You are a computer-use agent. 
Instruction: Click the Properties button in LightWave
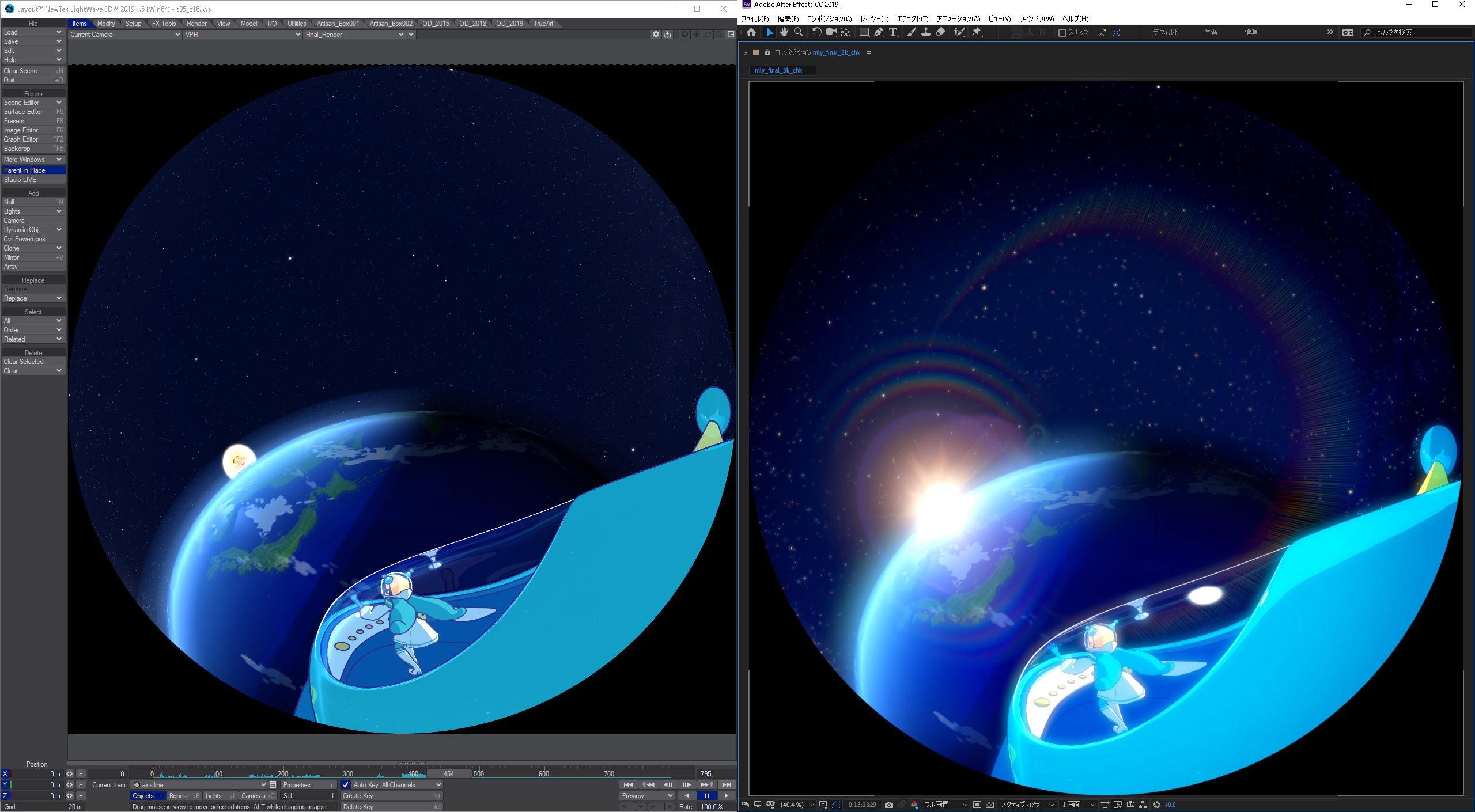(308, 785)
